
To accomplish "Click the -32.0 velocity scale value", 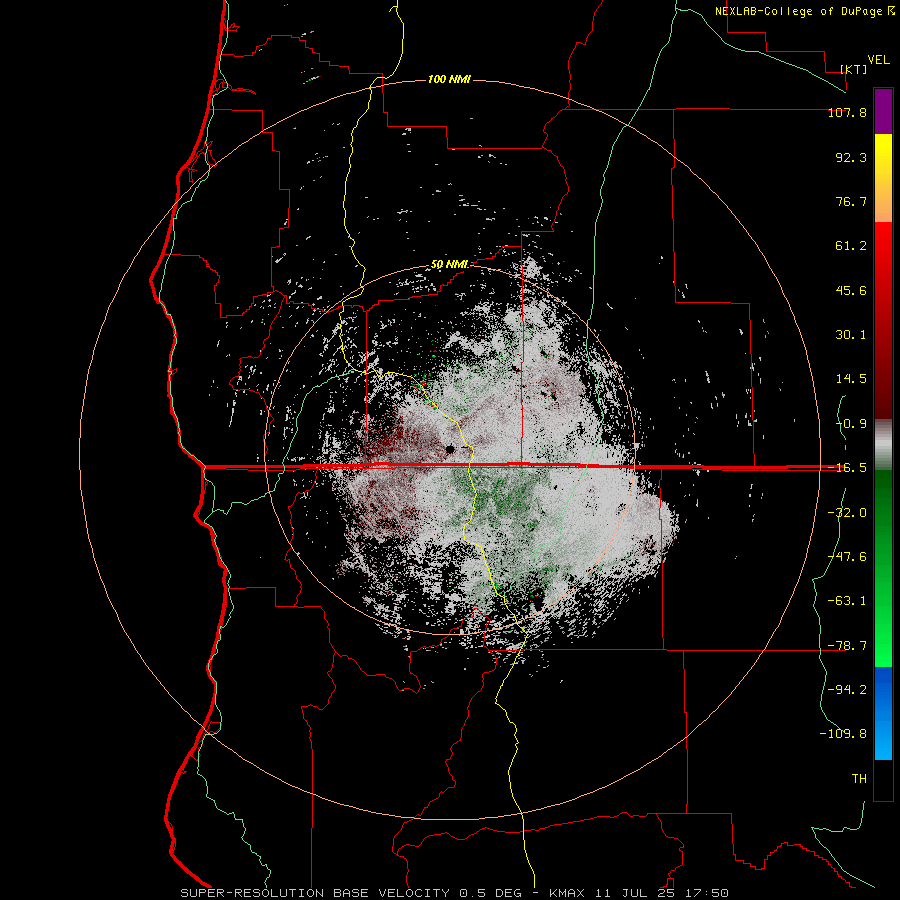I will coord(847,513).
